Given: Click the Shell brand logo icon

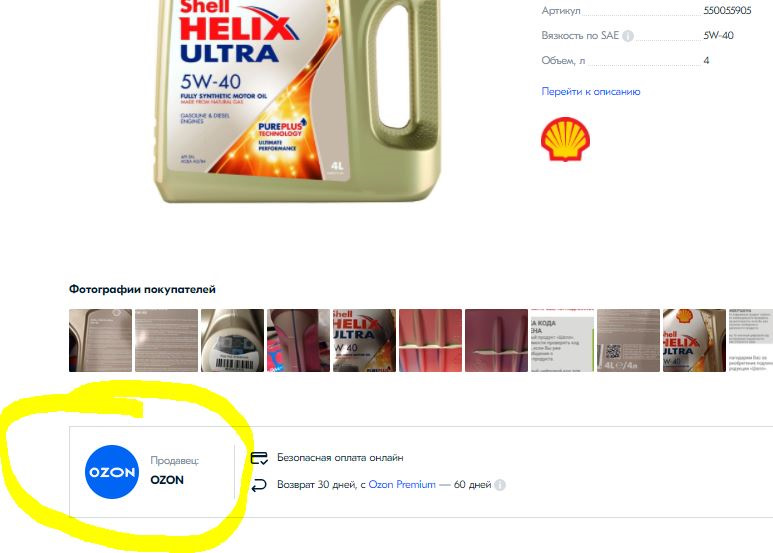Looking at the screenshot, I should 565,139.
